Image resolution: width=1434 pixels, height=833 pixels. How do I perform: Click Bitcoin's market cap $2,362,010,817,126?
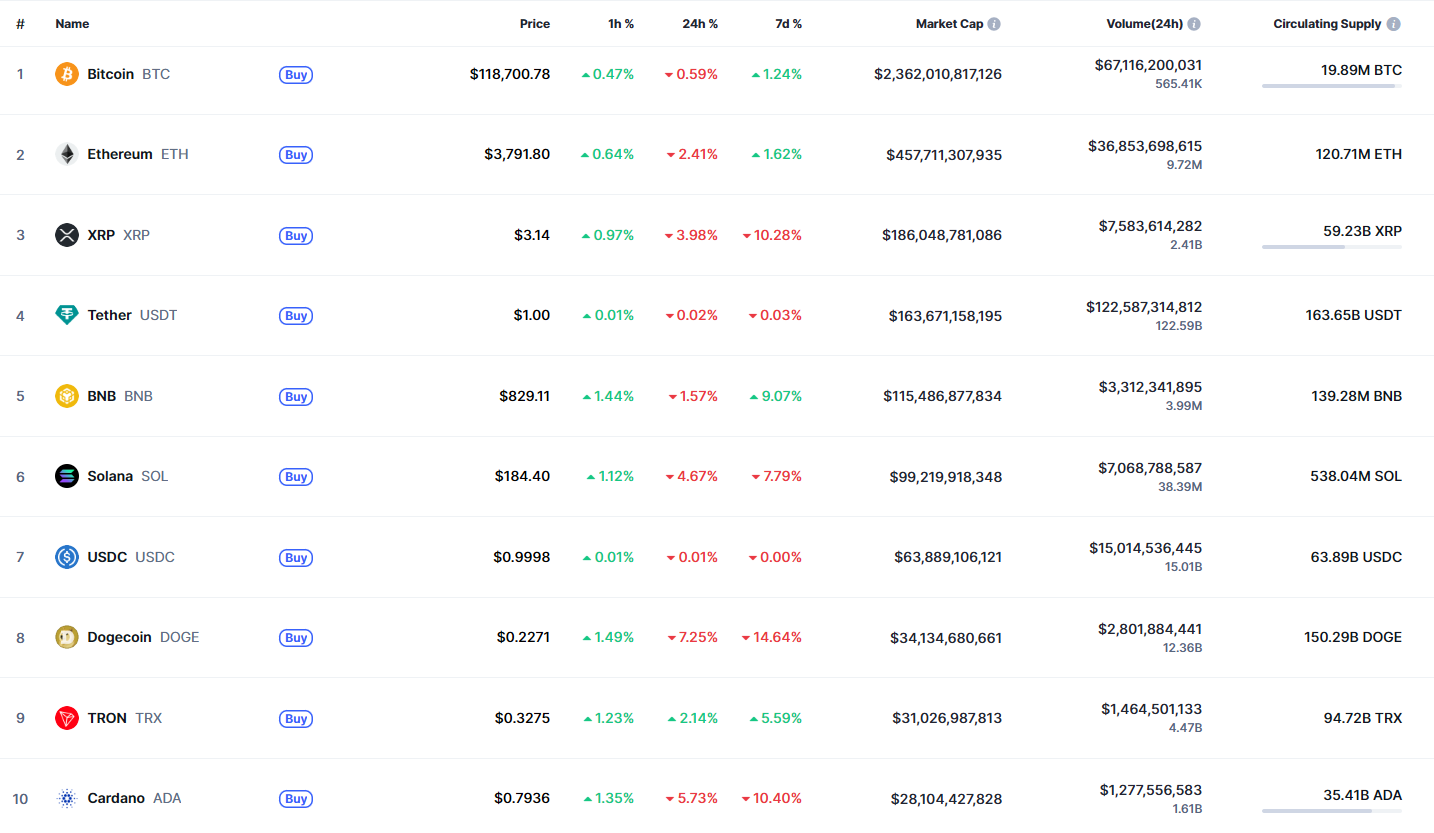[938, 74]
